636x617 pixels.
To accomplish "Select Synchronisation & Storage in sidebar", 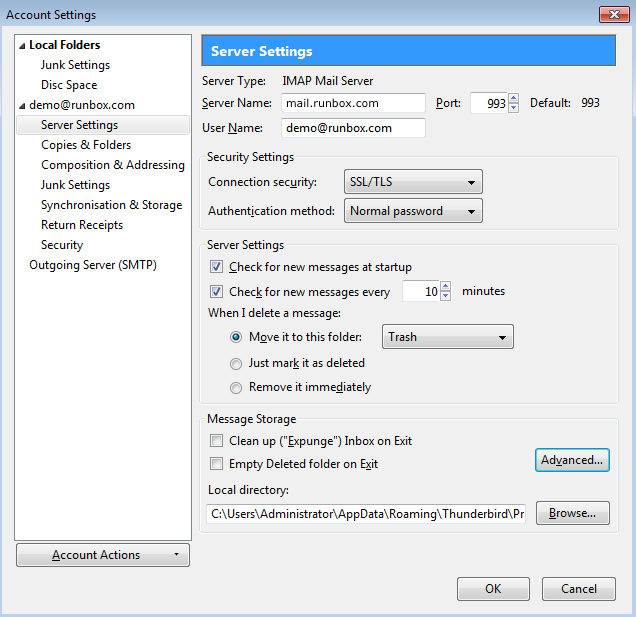I will tap(111, 205).
